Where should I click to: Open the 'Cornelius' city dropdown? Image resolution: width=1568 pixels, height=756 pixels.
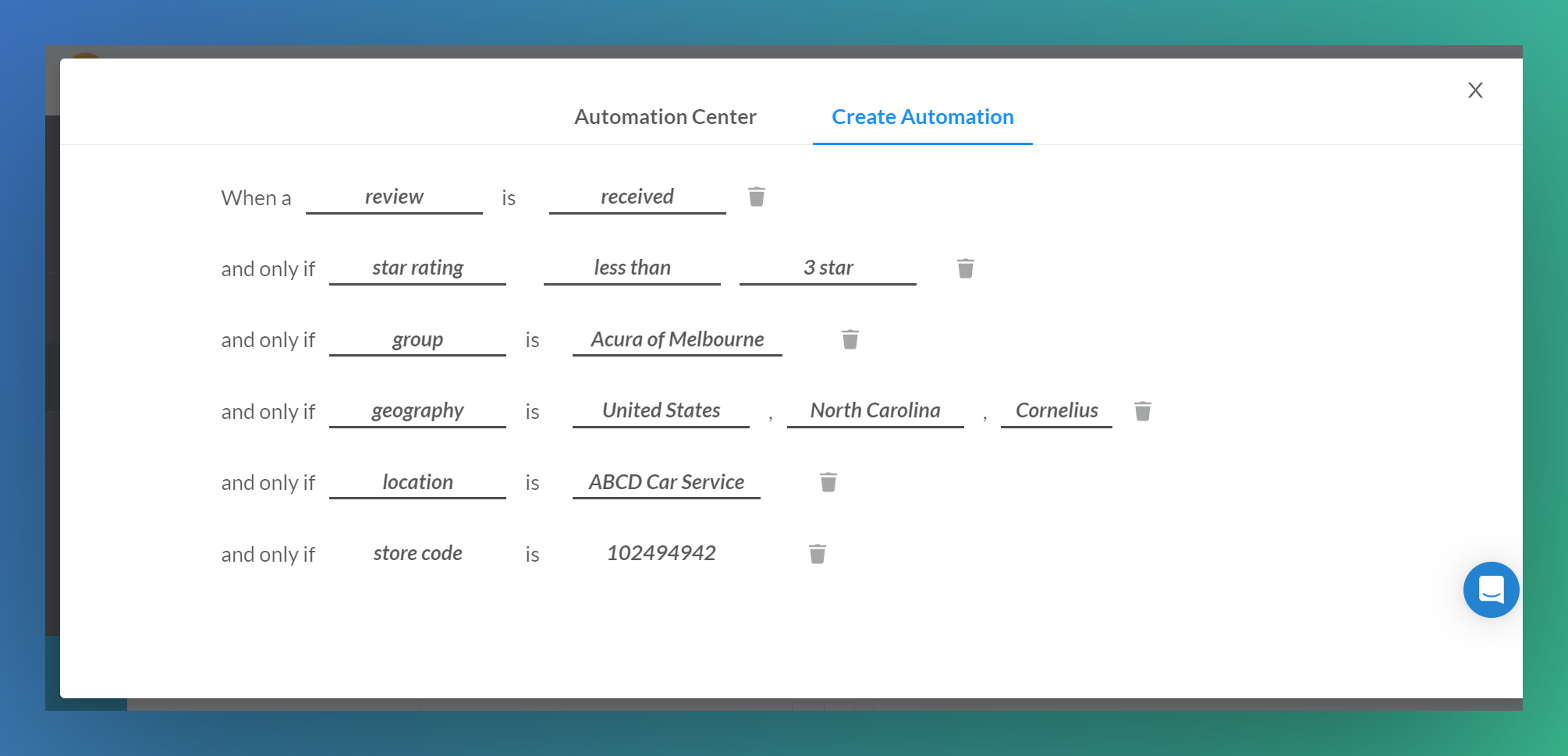pos(1056,411)
